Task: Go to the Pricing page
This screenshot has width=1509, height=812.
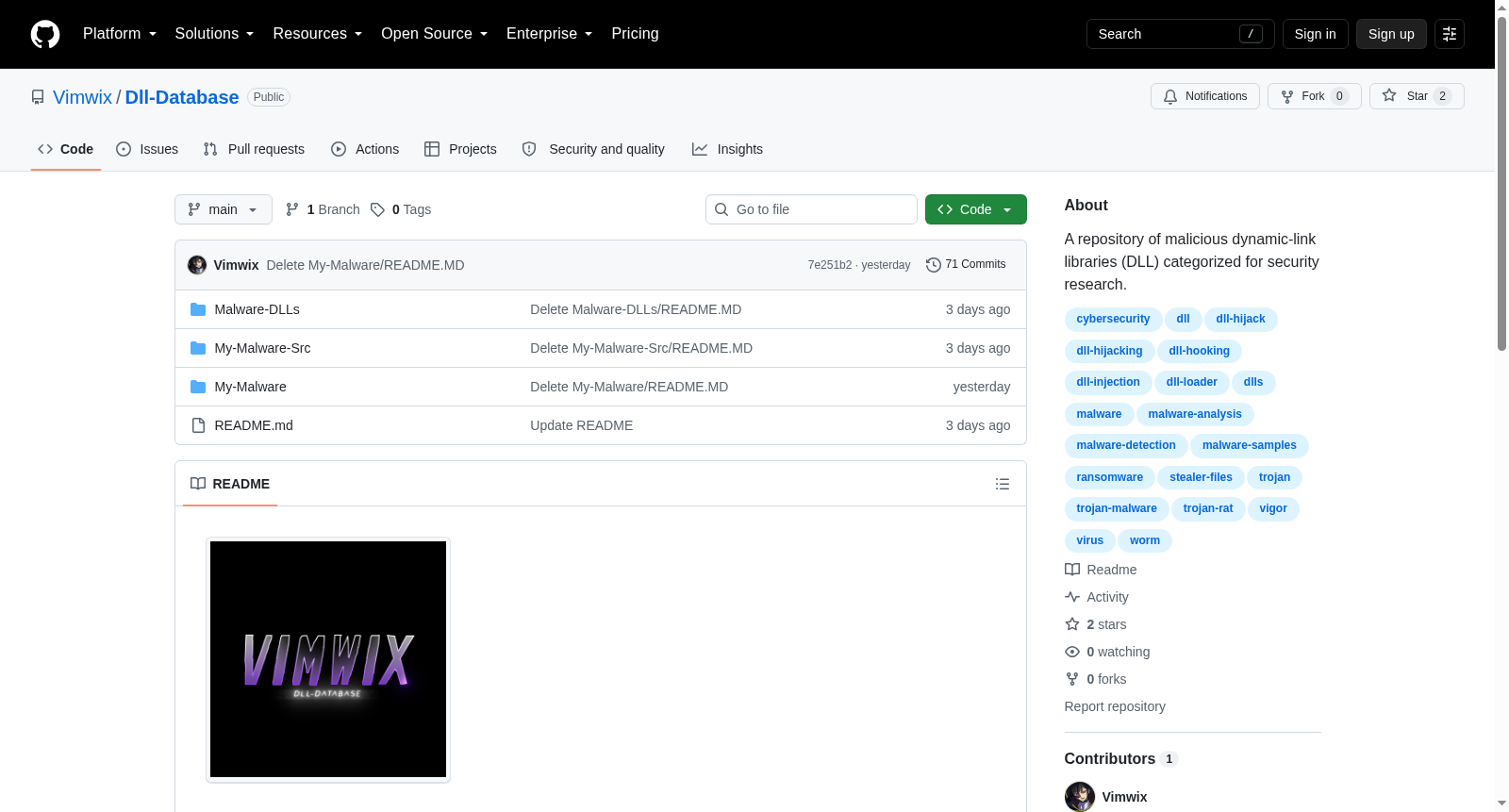Action: coord(635,34)
